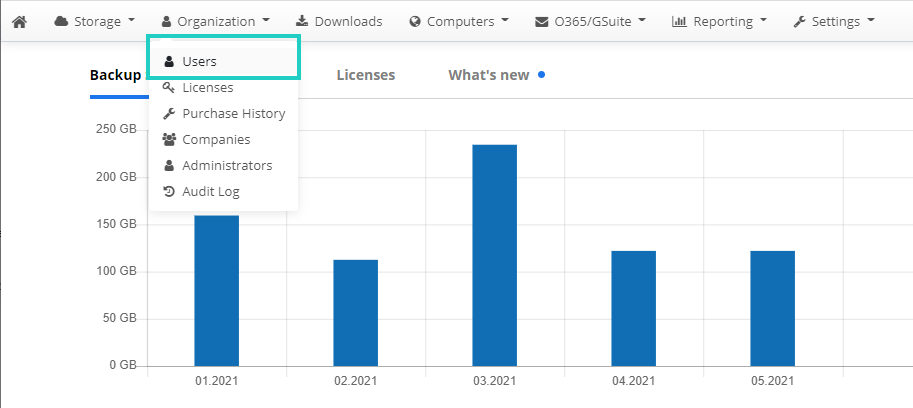Open Purchase History menu entry
This screenshot has height=408, width=913.
(223, 113)
